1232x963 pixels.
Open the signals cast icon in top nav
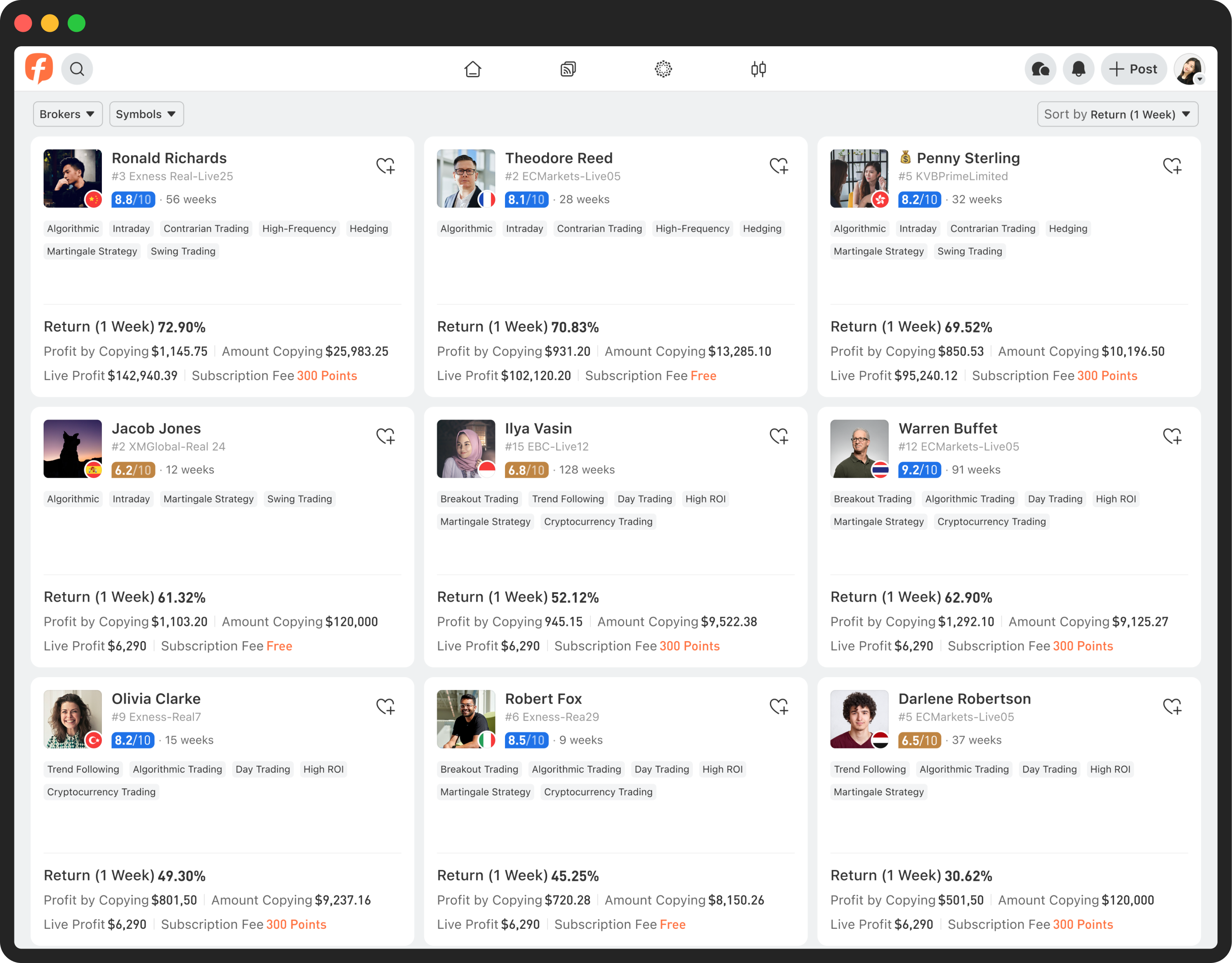568,69
